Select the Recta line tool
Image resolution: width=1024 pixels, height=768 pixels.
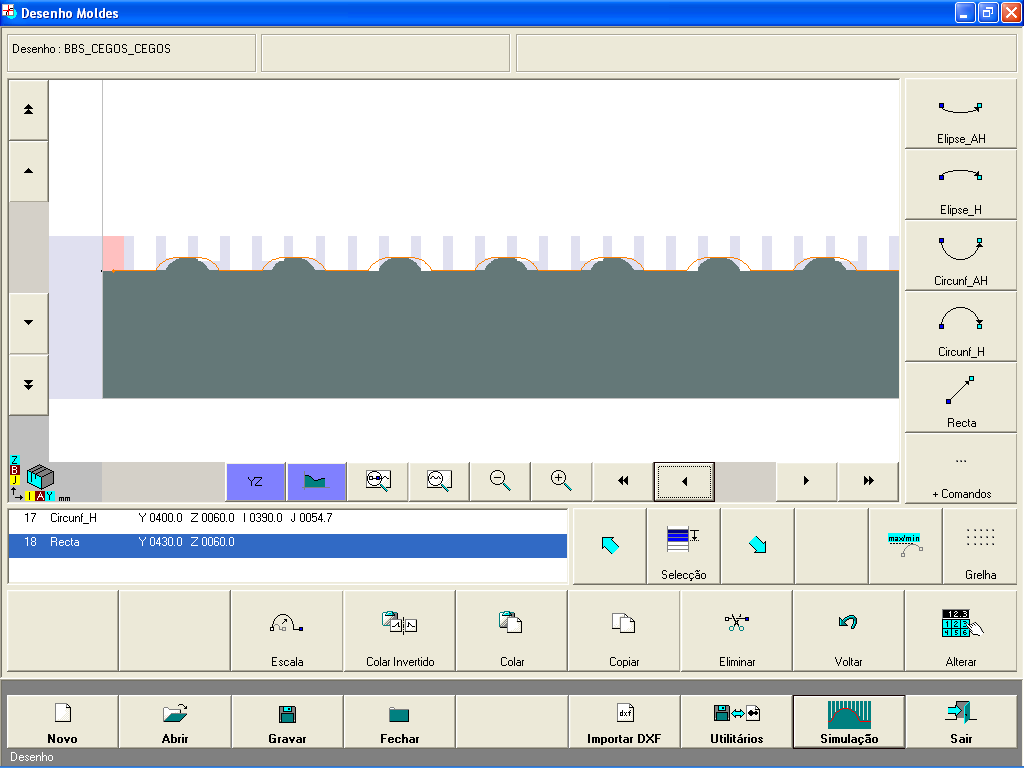[960, 398]
